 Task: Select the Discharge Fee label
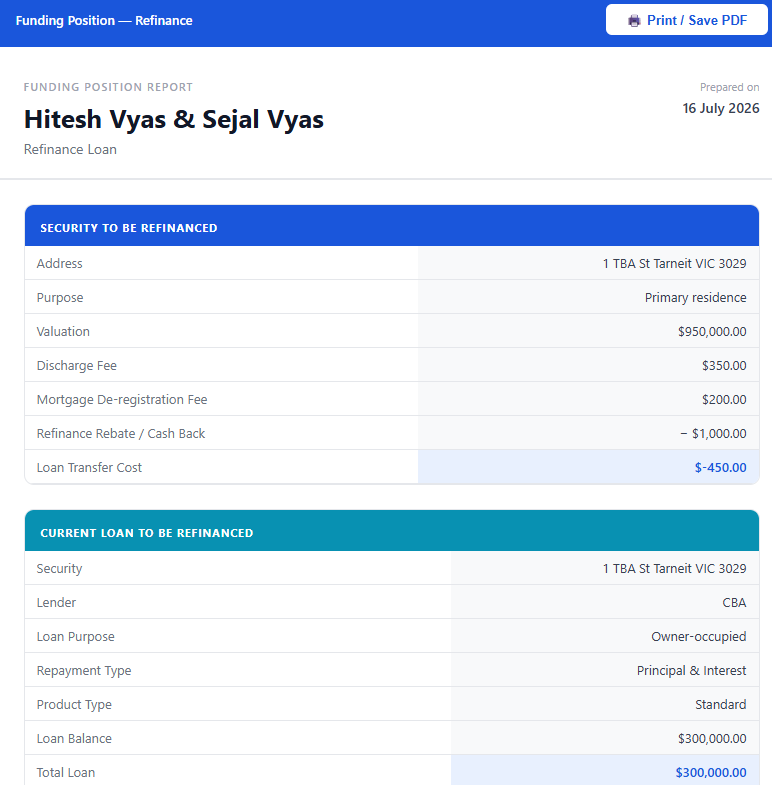77,365
